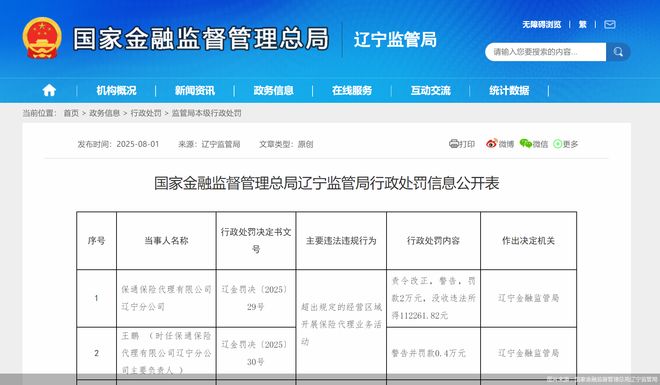Screen dimensions: 660x385
Task: Click cell 王鹏（时任保通保险代理…负责人）
Action: (x=166, y=353)
